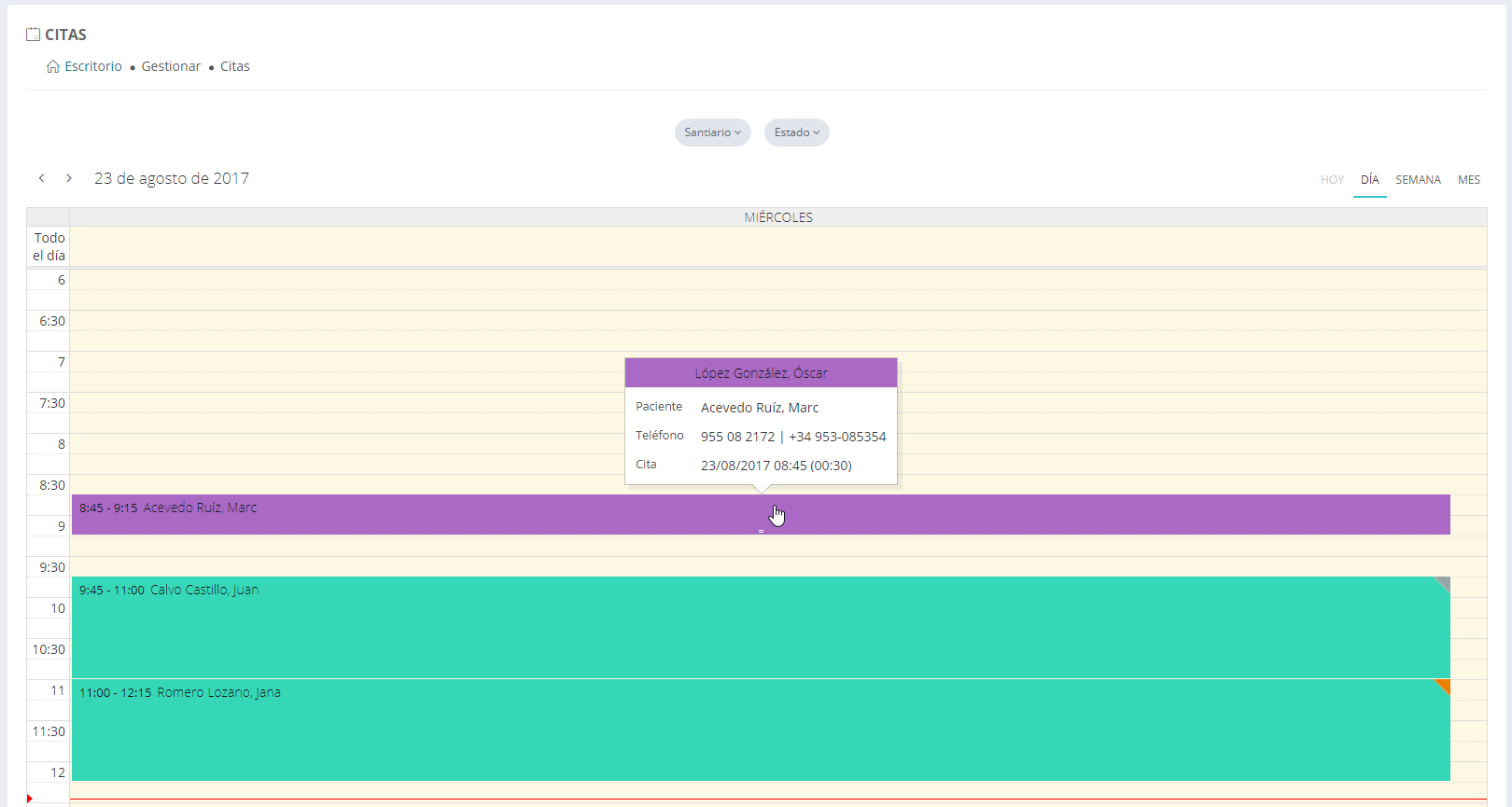Click the red current-time arrow marker
1512x807 pixels.
pyautogui.click(x=30, y=799)
